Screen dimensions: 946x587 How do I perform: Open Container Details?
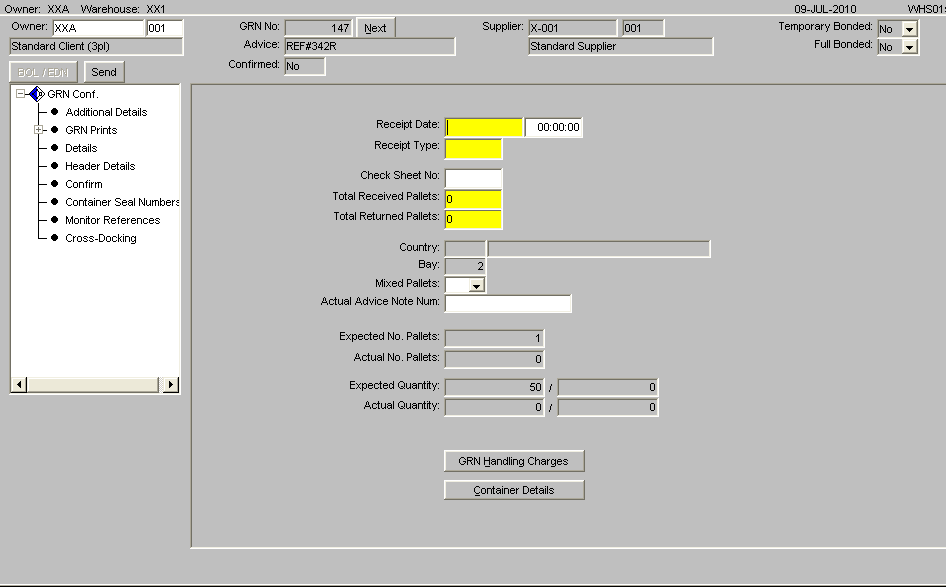coord(514,490)
